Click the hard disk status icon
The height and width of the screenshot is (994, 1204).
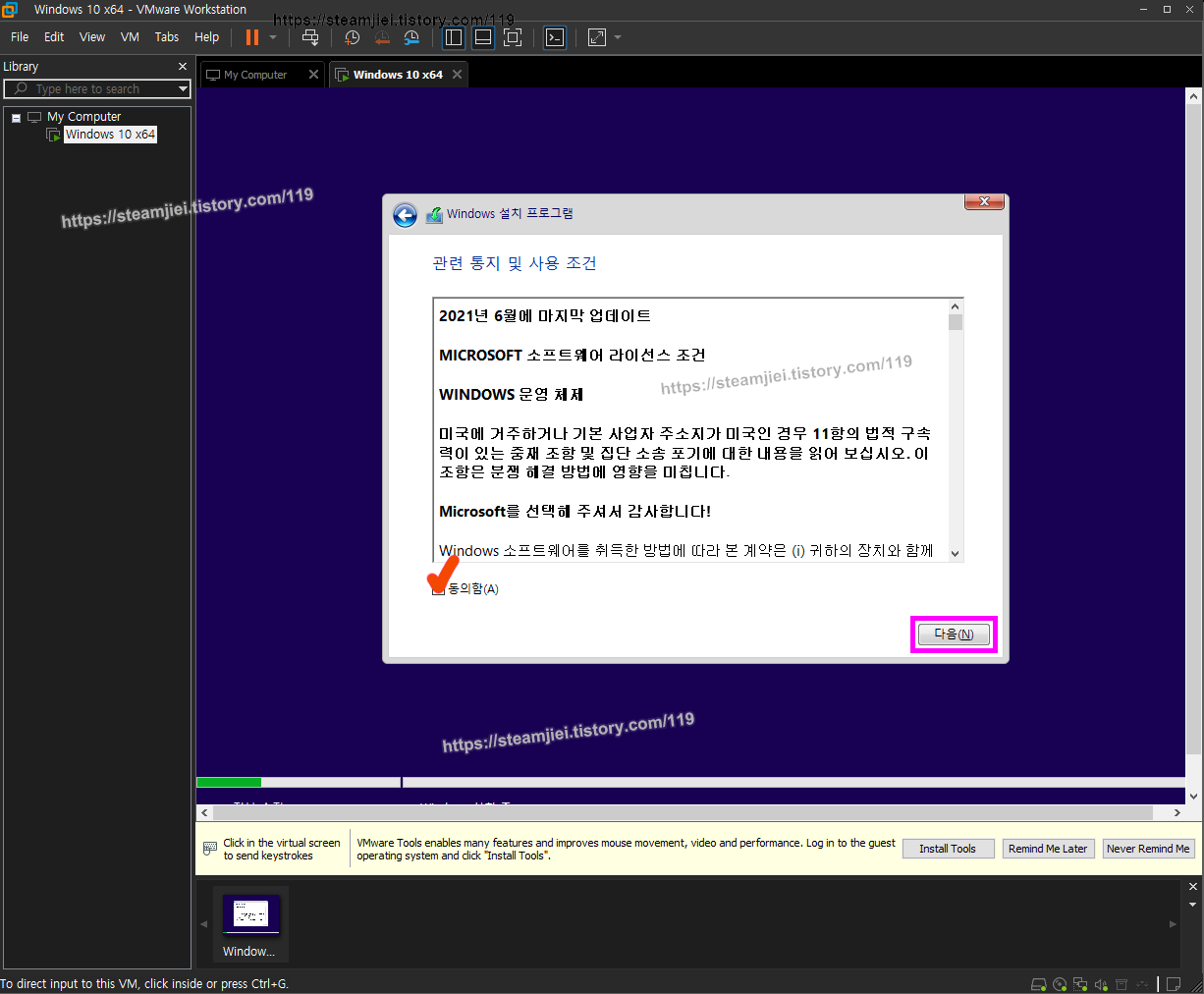[x=1039, y=984]
